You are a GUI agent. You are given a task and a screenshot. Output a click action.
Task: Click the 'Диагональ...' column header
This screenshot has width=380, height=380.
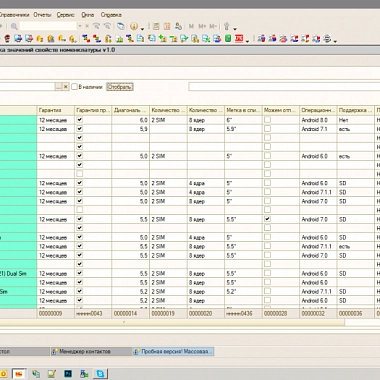[130, 110]
